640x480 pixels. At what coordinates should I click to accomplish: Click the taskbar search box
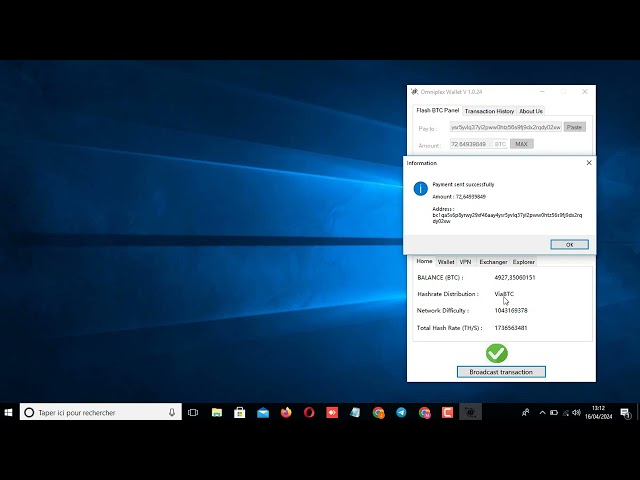click(100, 413)
